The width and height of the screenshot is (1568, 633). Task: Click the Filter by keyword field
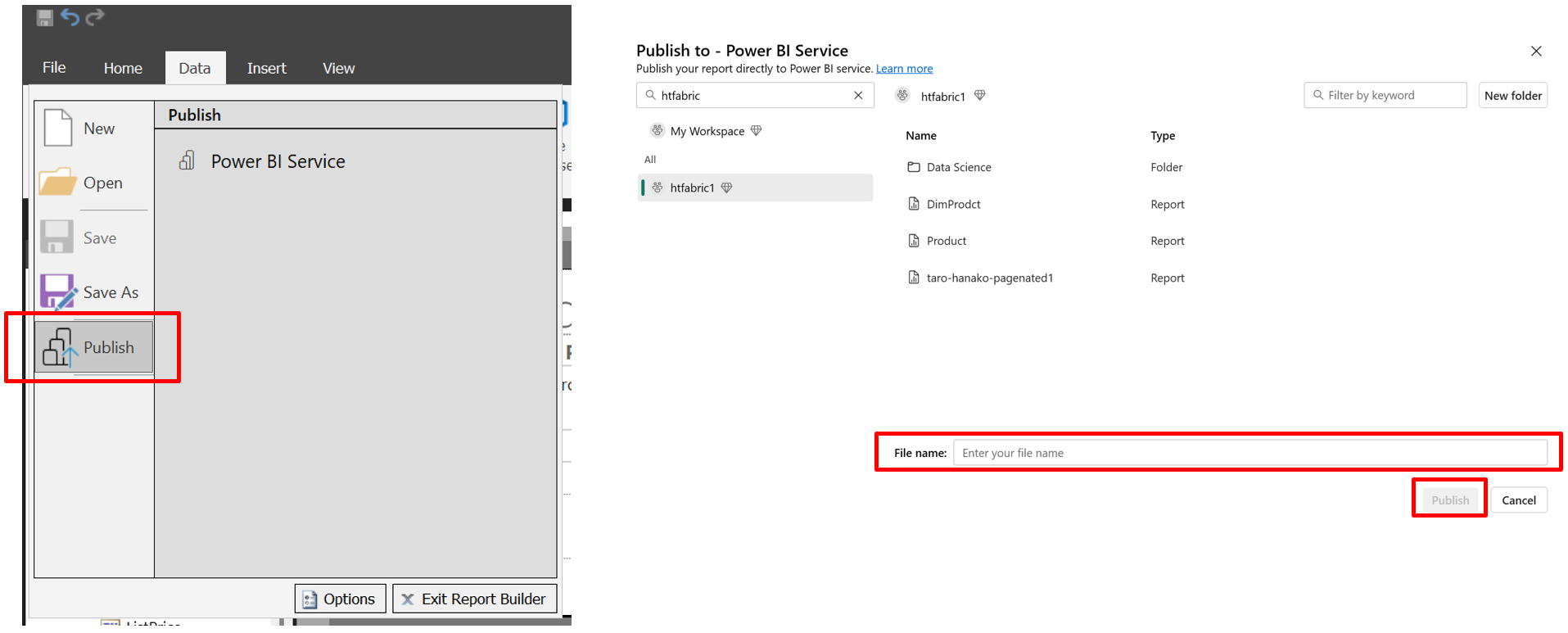tap(1385, 95)
